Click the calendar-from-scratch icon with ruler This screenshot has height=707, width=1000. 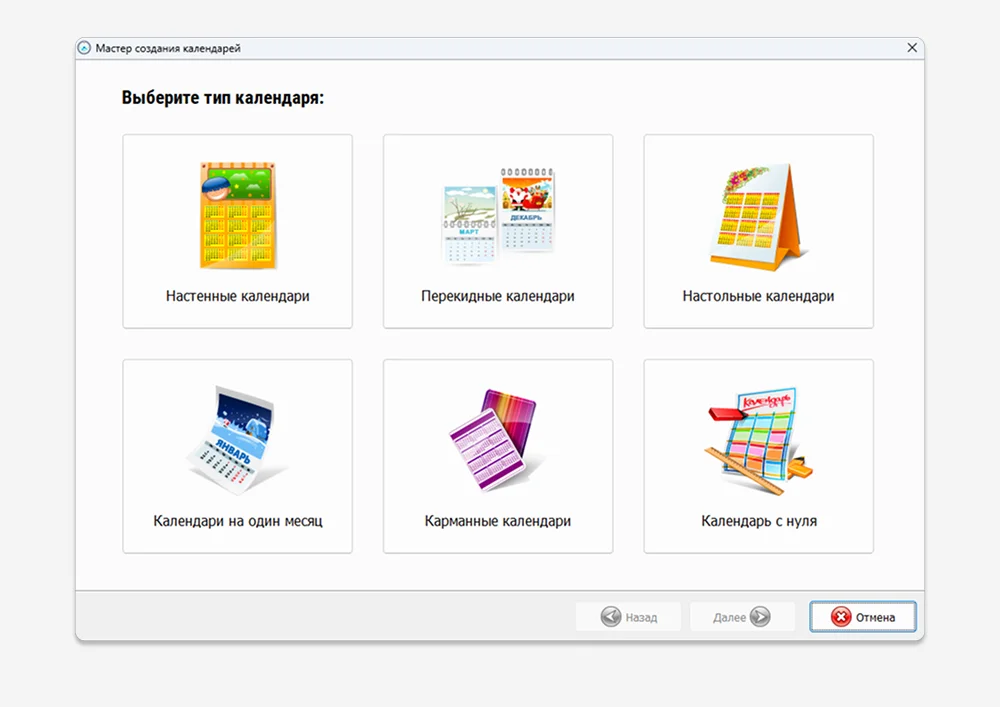758,440
